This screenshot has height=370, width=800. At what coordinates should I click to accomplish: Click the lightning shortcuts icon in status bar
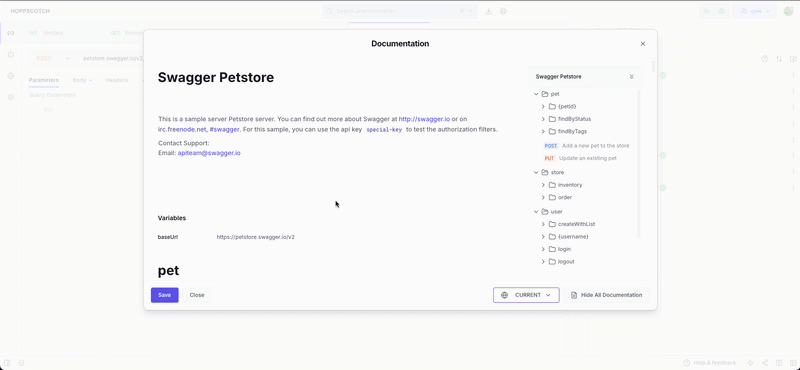(750, 363)
